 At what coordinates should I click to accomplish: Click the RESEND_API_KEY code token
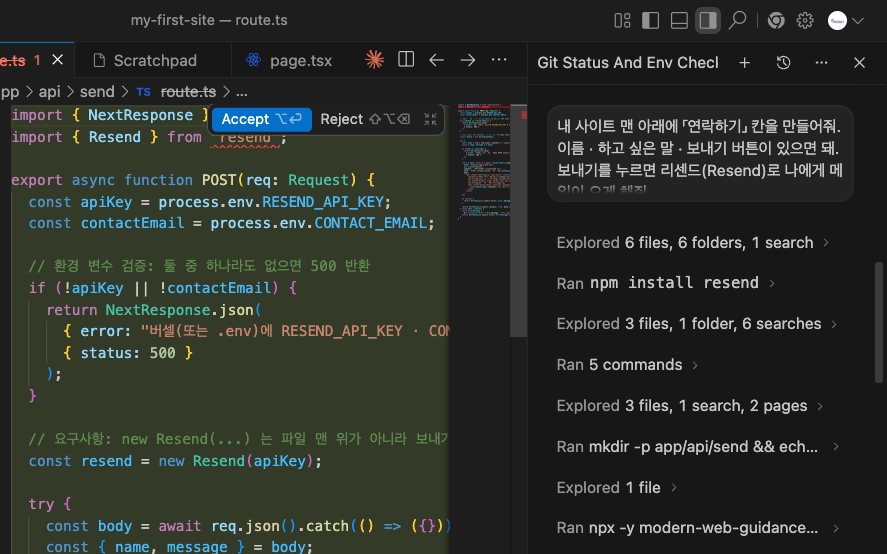click(x=322, y=202)
